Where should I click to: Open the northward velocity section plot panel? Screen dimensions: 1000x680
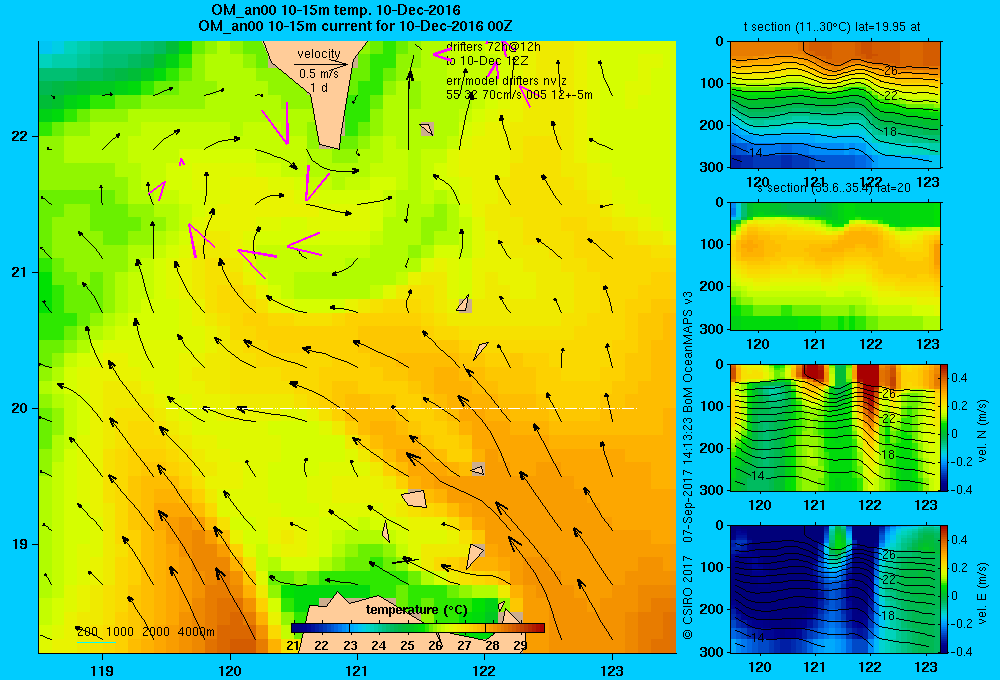coord(835,427)
